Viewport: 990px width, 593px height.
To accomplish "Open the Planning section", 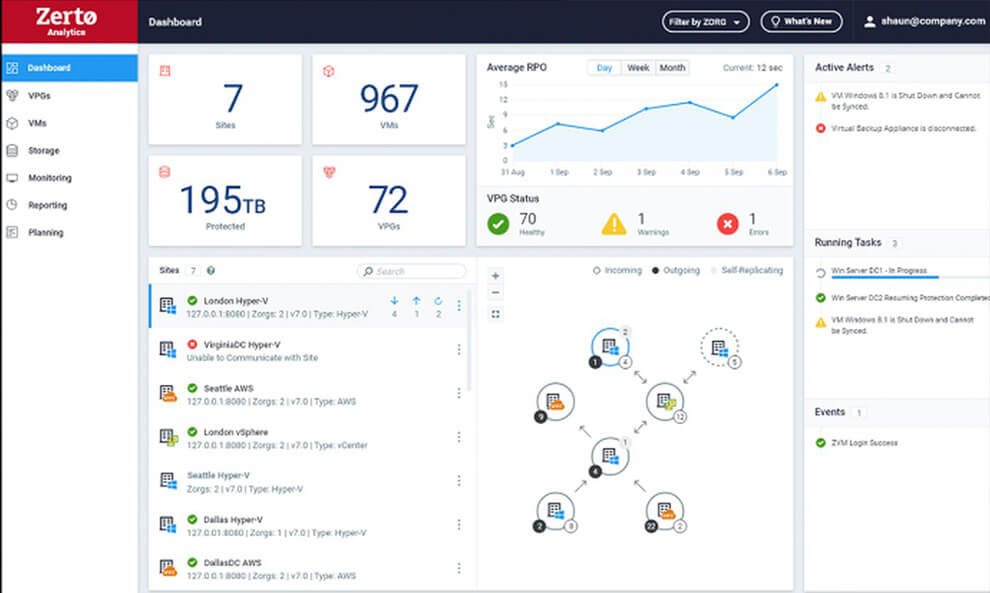I will click(47, 232).
